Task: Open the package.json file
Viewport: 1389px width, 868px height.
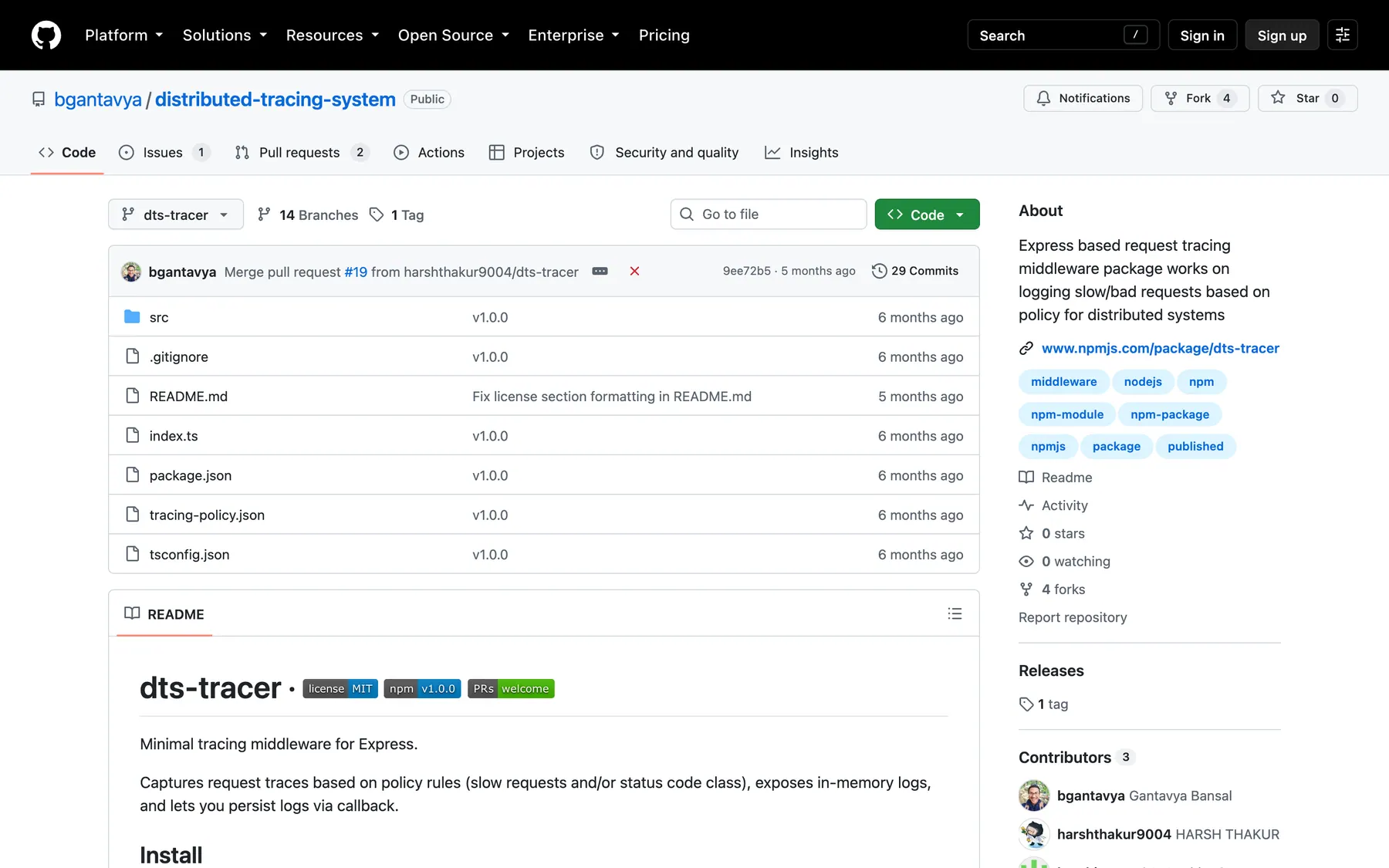Action: [191, 475]
